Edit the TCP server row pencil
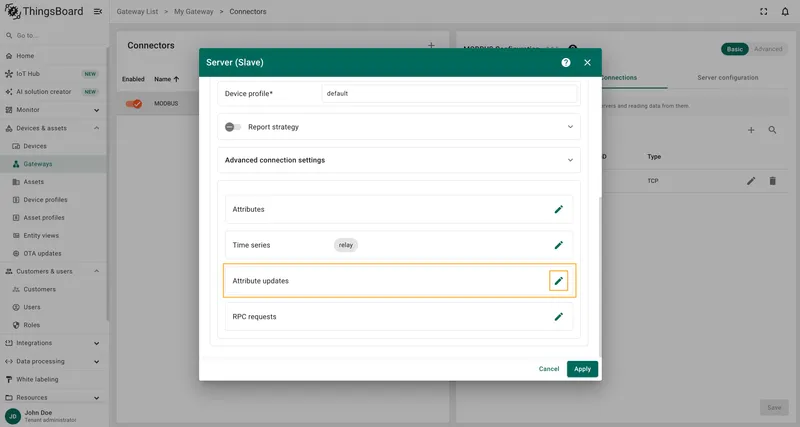This screenshot has width=800, height=427. tap(751, 181)
